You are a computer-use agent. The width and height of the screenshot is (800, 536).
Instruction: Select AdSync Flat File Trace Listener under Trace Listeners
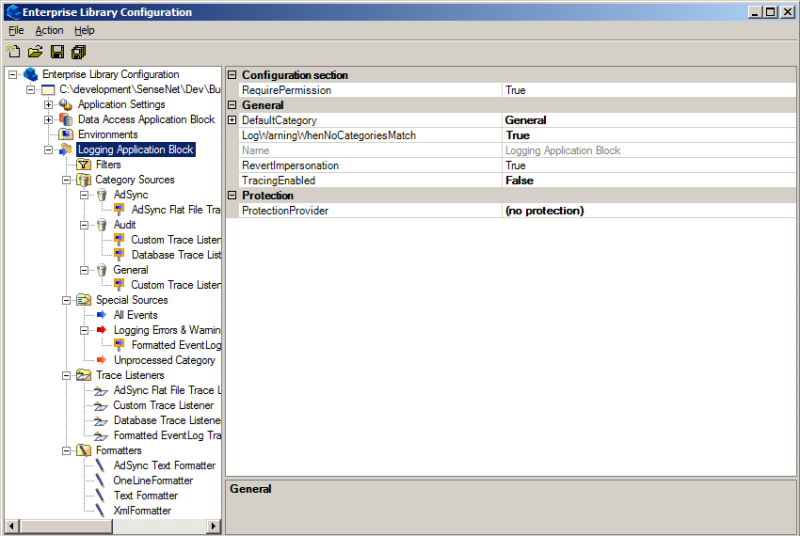167,391
